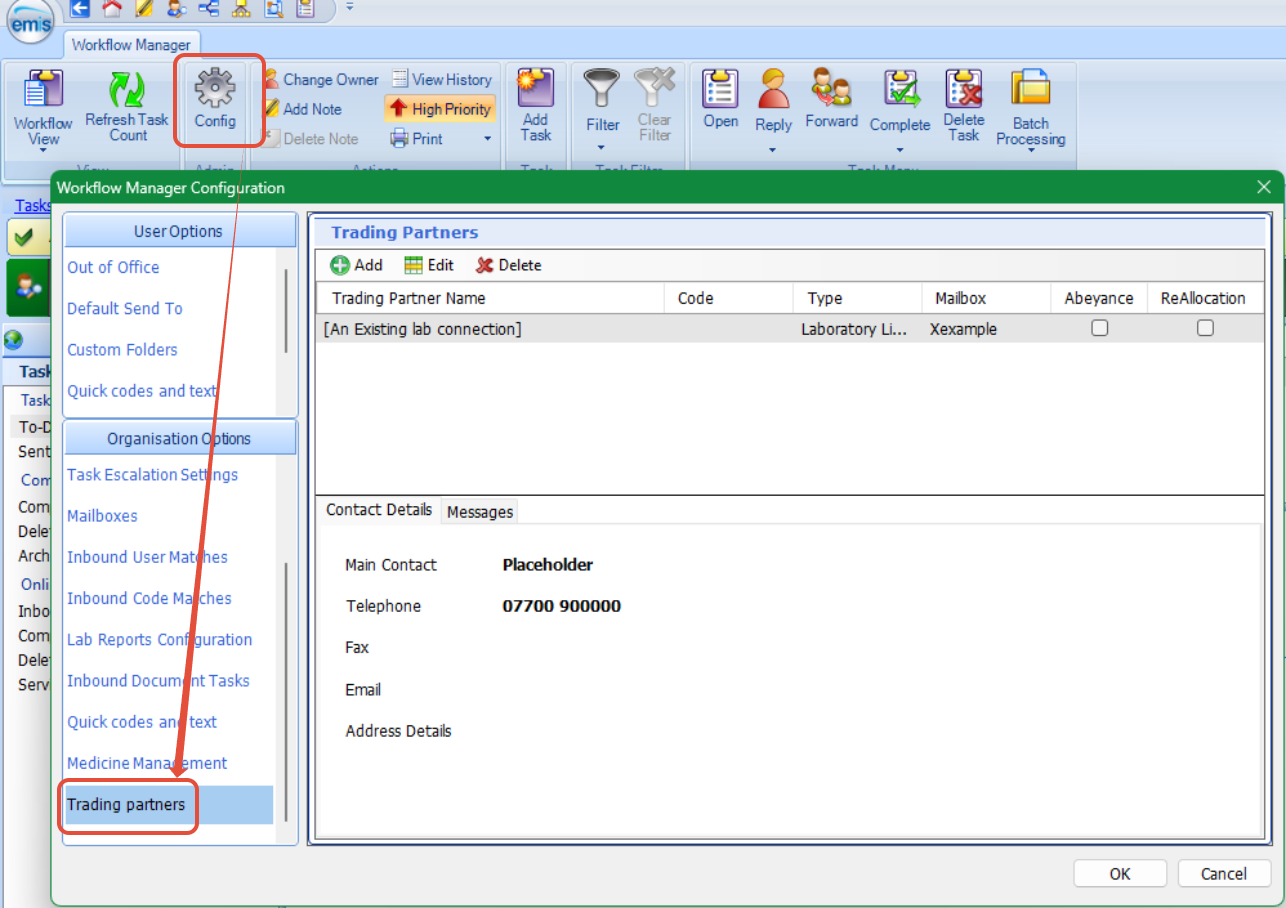This screenshot has height=908, width=1286.
Task: Click the clipboard list icon in quick access toolbar
Action: click(x=304, y=9)
